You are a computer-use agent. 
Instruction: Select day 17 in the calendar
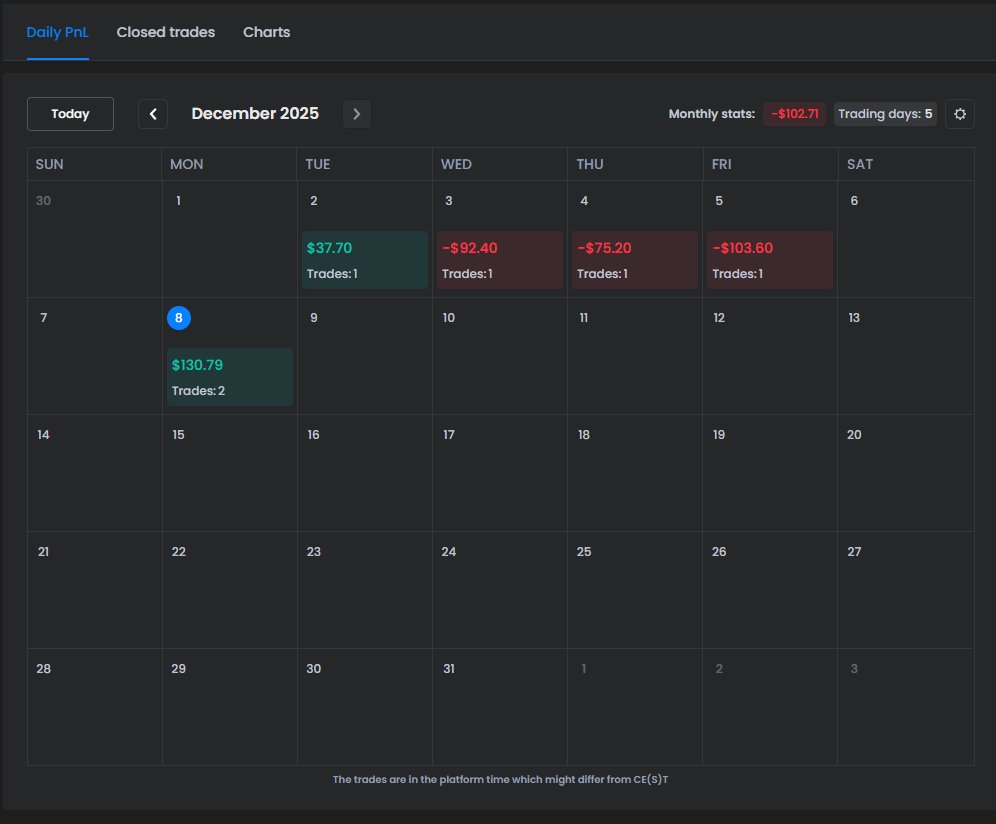click(x=448, y=435)
